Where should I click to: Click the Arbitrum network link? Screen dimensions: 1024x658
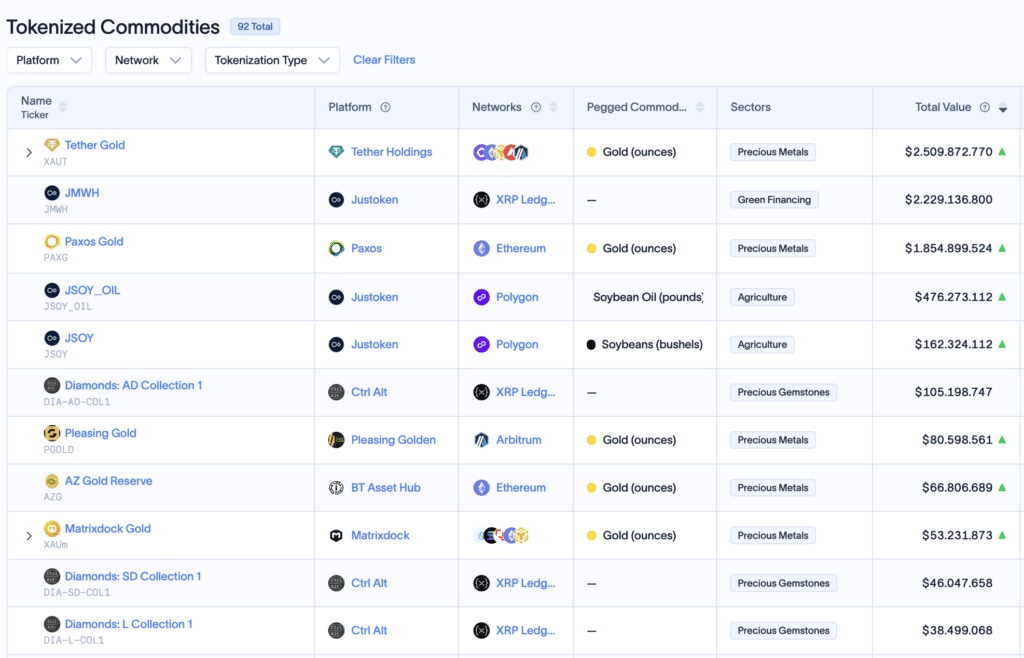[x=519, y=440]
